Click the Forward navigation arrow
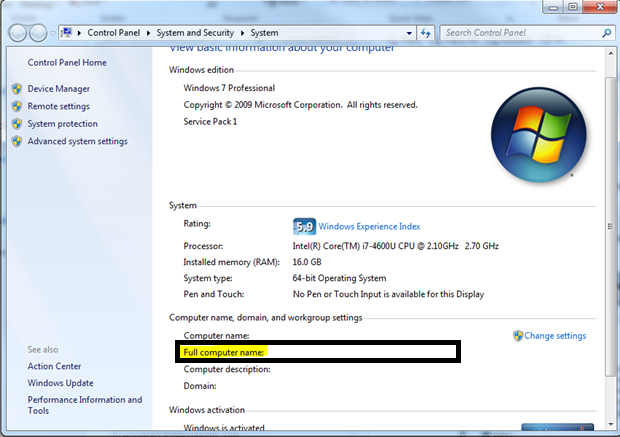The height and width of the screenshot is (437, 620). [x=38, y=33]
